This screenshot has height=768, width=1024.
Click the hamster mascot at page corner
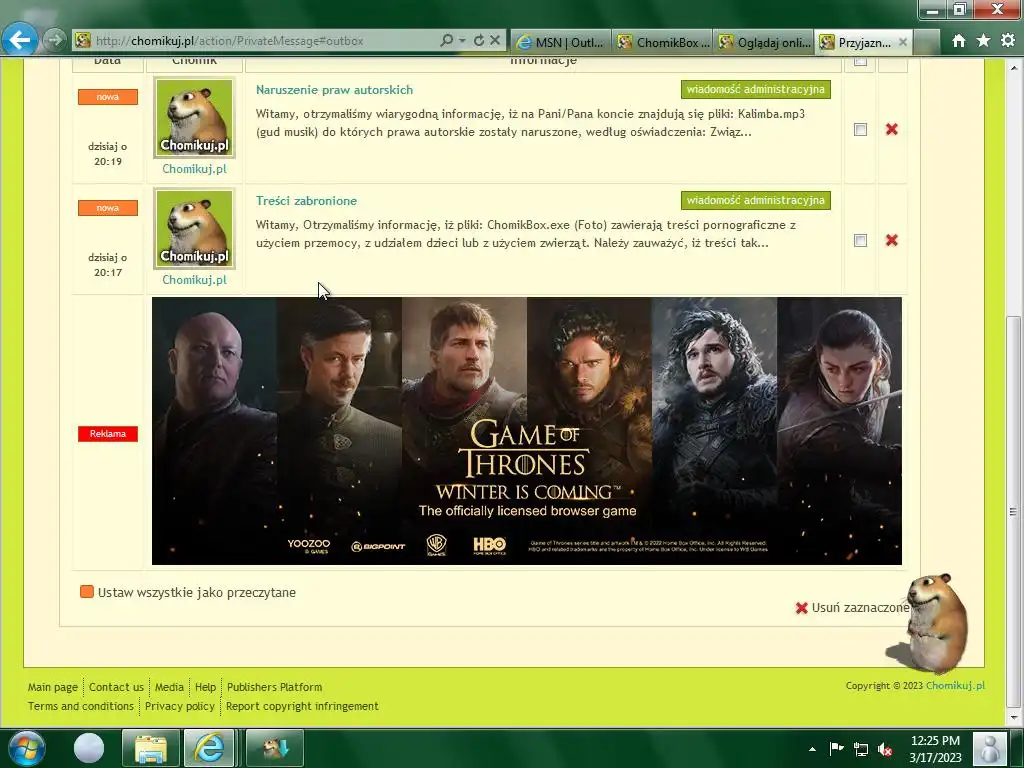click(x=935, y=624)
